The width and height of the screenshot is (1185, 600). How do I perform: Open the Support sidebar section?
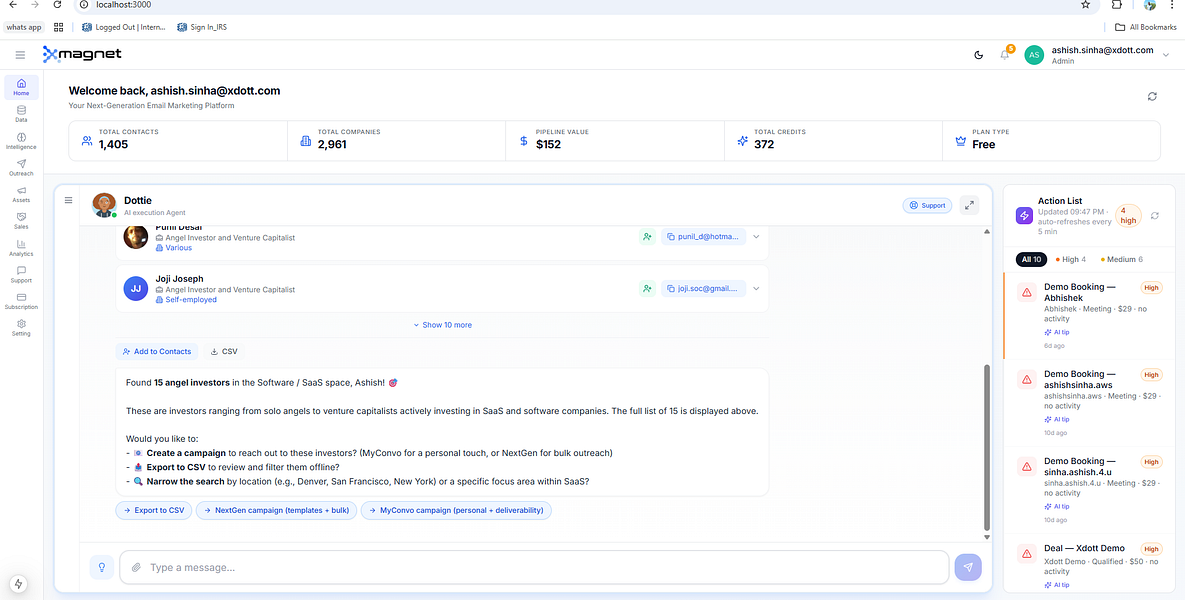[21, 274]
